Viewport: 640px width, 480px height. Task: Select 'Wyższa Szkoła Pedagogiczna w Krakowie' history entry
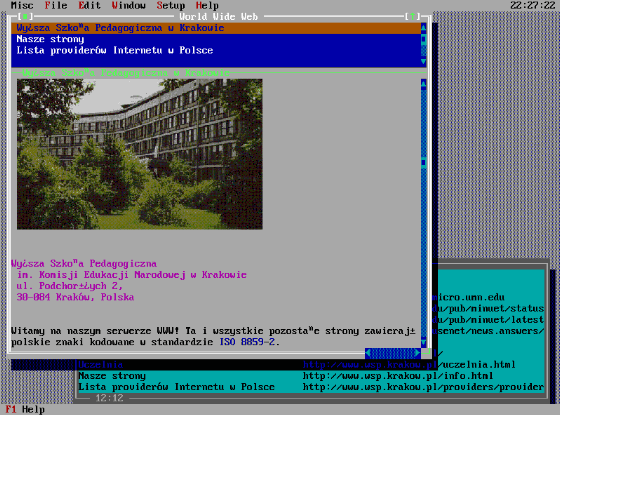pyautogui.click(x=216, y=28)
